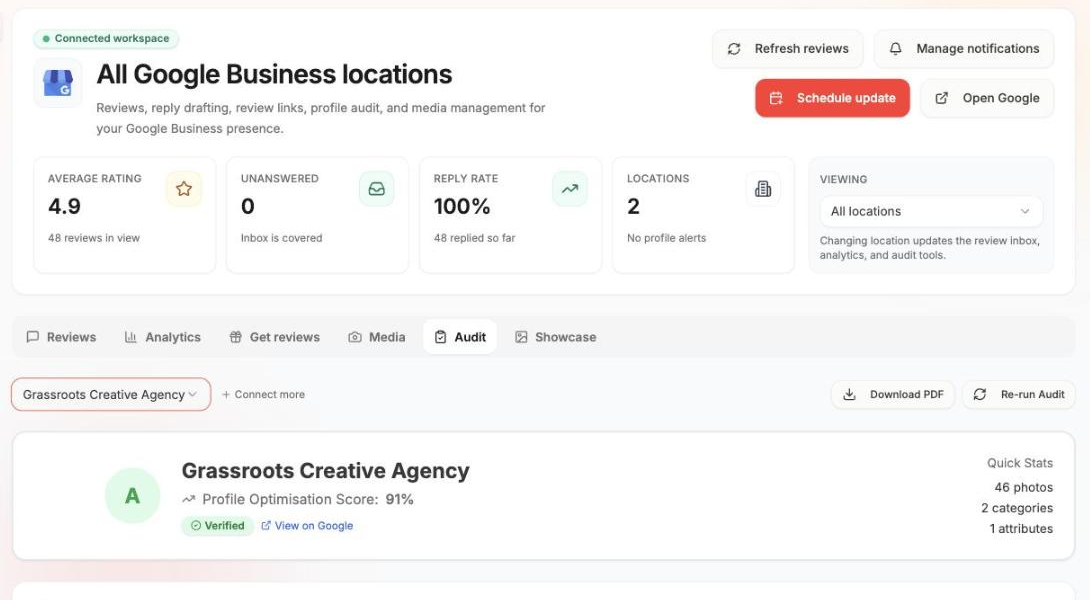
Task: Click the external link icon before View on Google
Action: (x=266, y=526)
